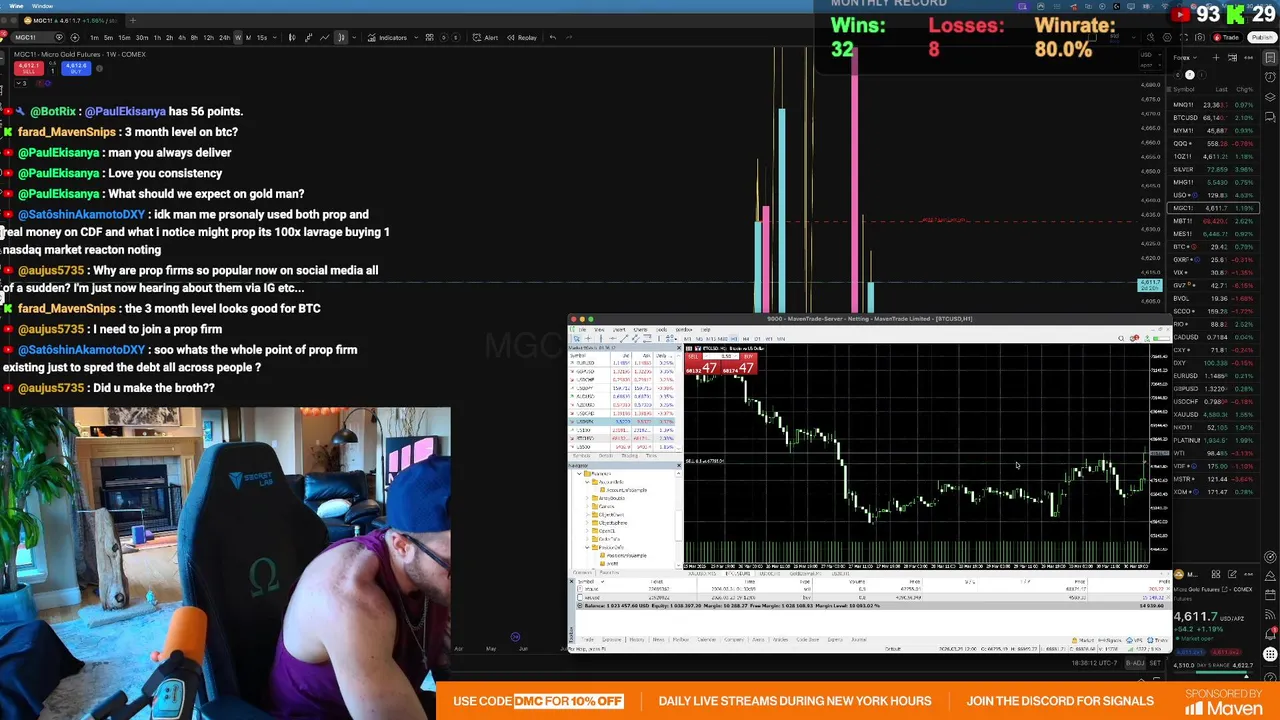1280x720 pixels.
Task: Collapse the Accountinfo folder in Navigator
Action: [x=587, y=482]
